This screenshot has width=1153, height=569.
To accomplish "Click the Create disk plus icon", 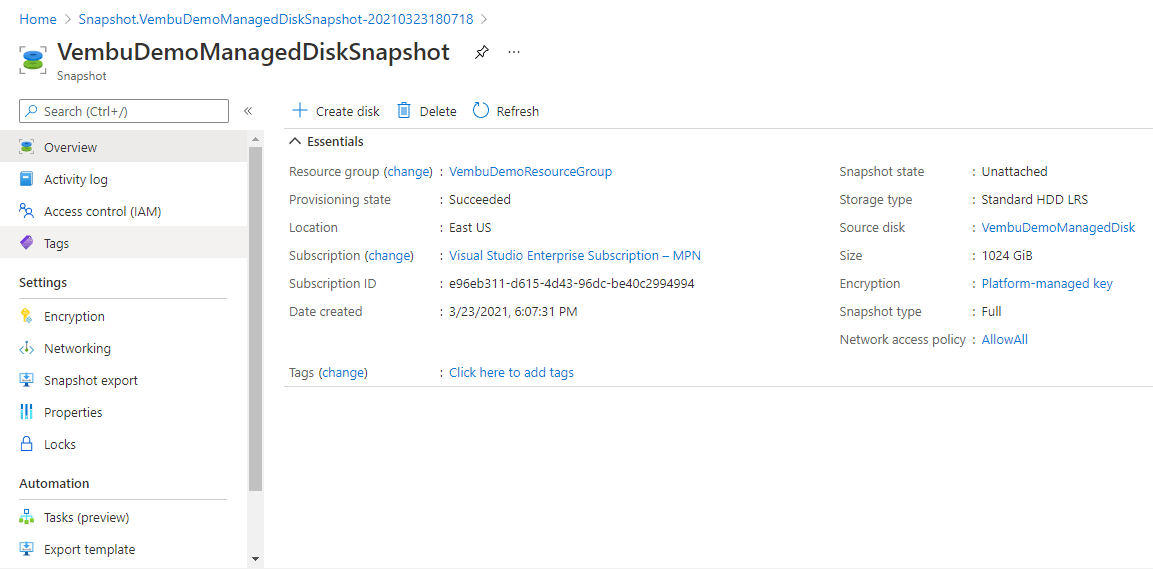I will (299, 110).
